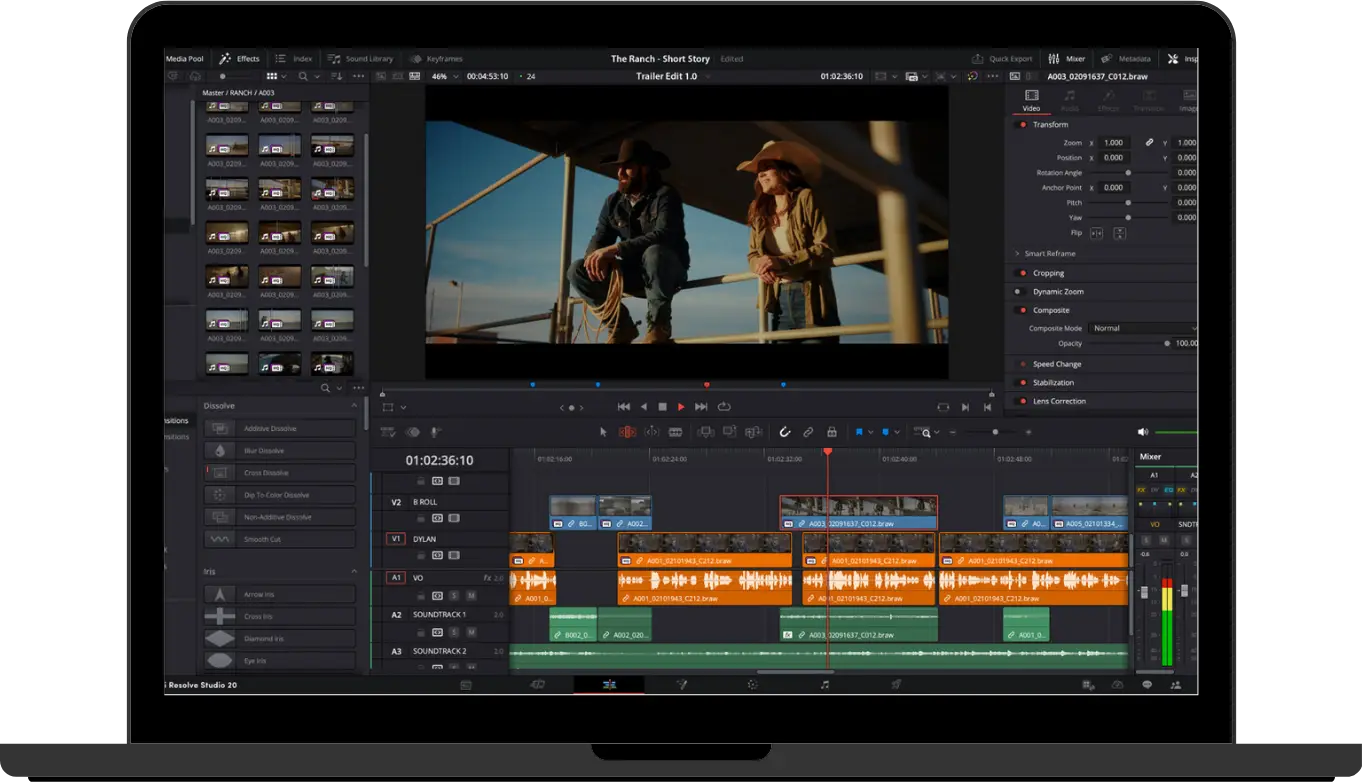Open the Deliver rocket page
The width and height of the screenshot is (1362, 782).
click(896, 685)
